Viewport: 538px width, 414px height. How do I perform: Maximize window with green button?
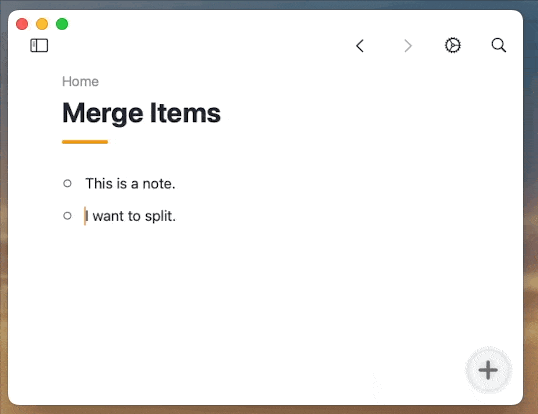[x=62, y=24]
